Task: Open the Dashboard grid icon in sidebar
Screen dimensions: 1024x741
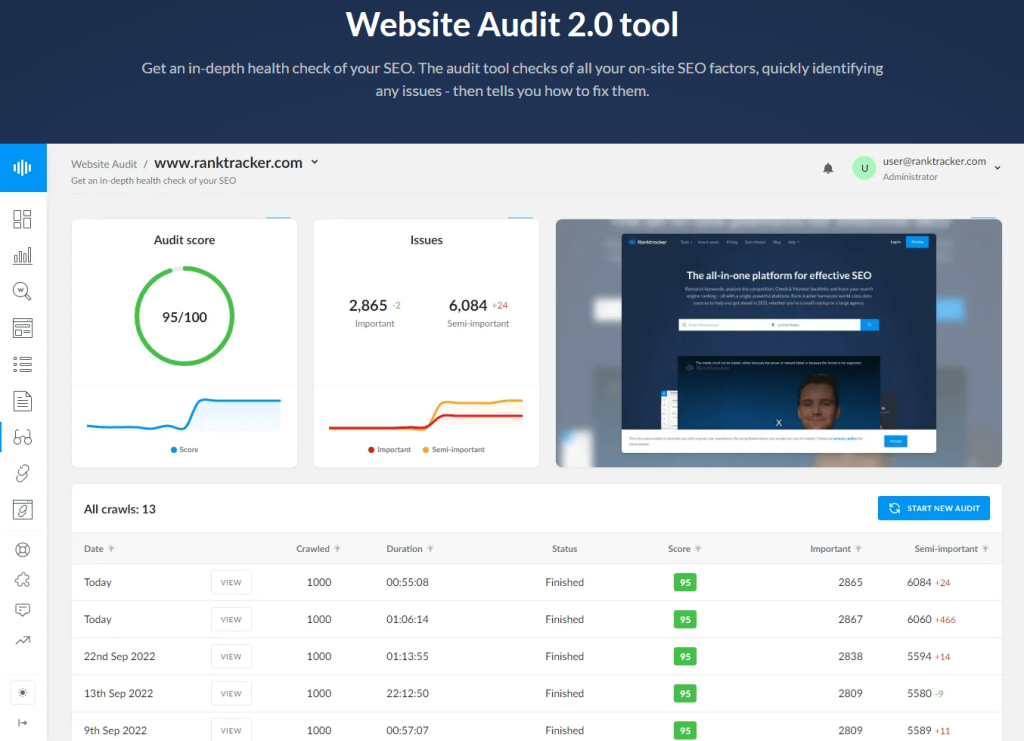Action: click(x=23, y=219)
